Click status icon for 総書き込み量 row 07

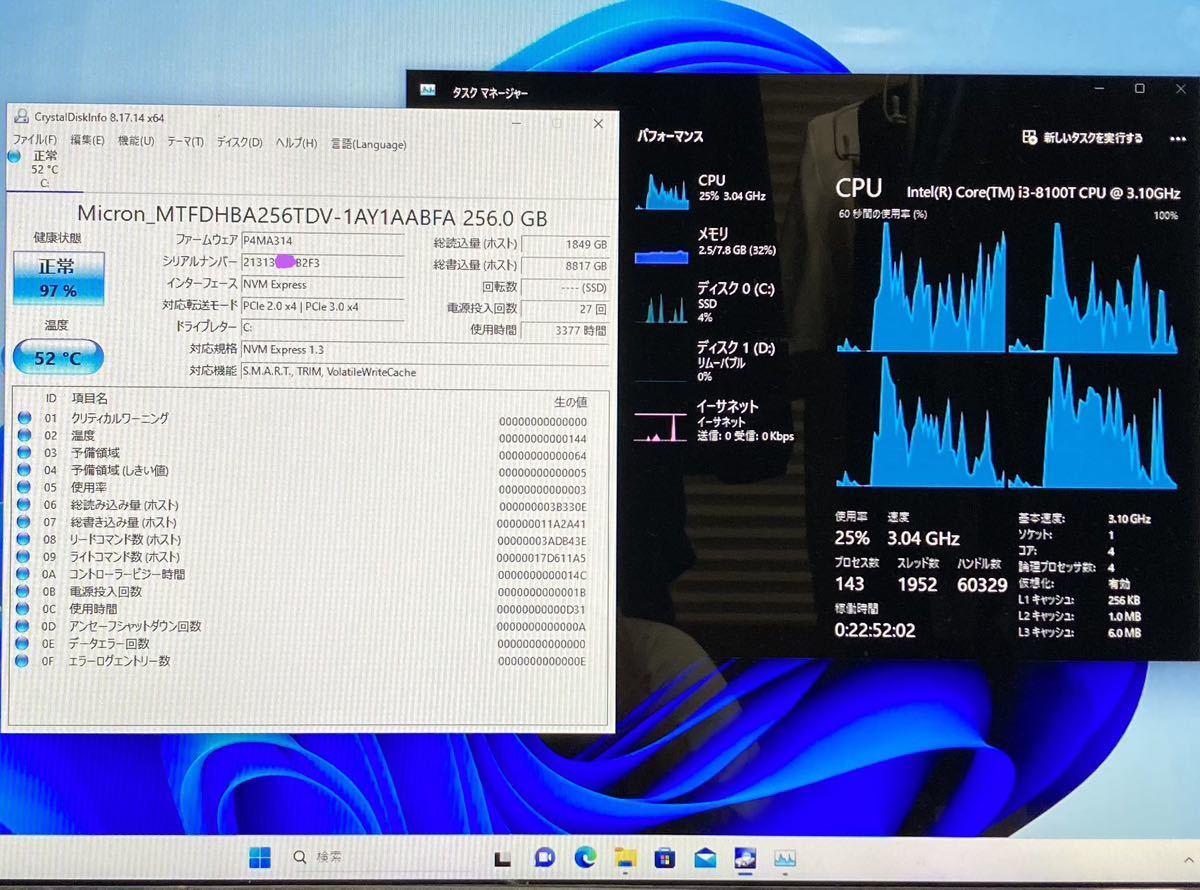24,522
